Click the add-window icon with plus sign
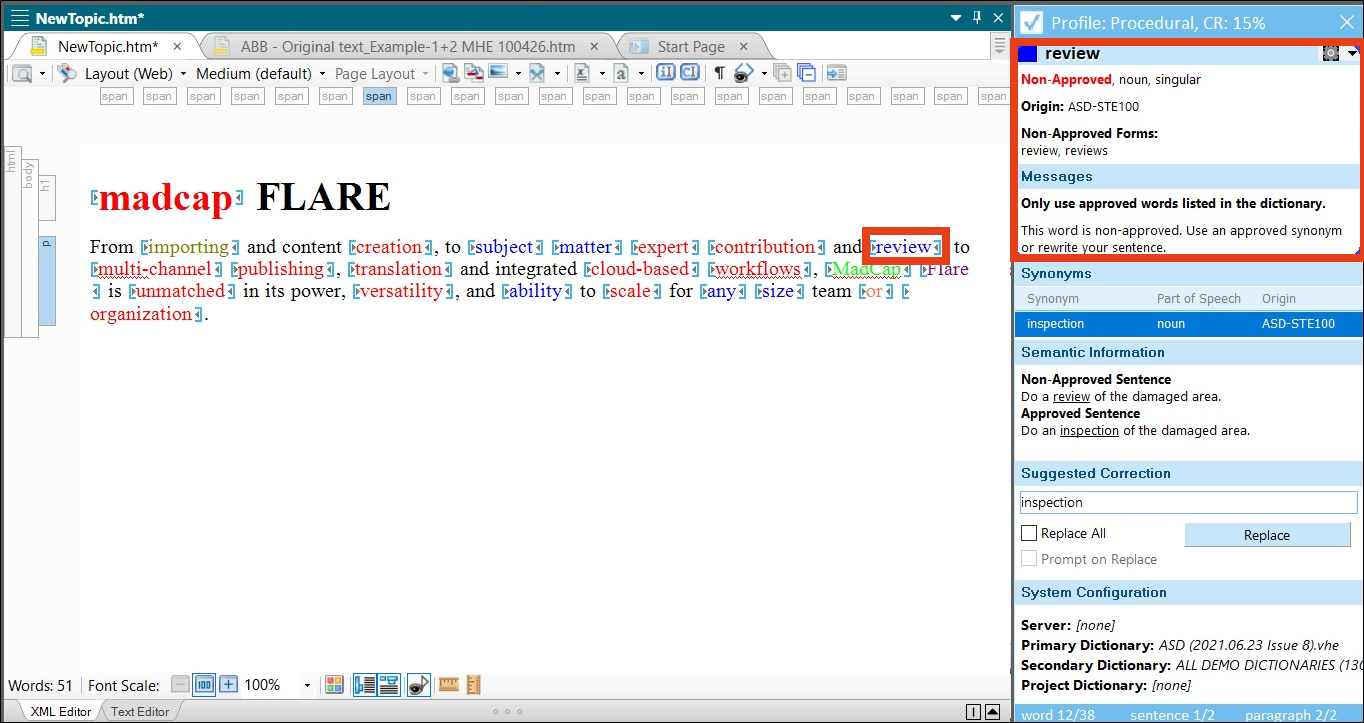 pyautogui.click(x=783, y=73)
